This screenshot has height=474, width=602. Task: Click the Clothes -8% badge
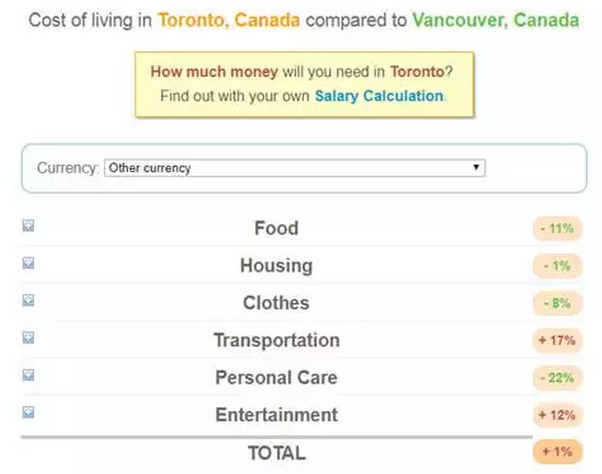pos(556,303)
